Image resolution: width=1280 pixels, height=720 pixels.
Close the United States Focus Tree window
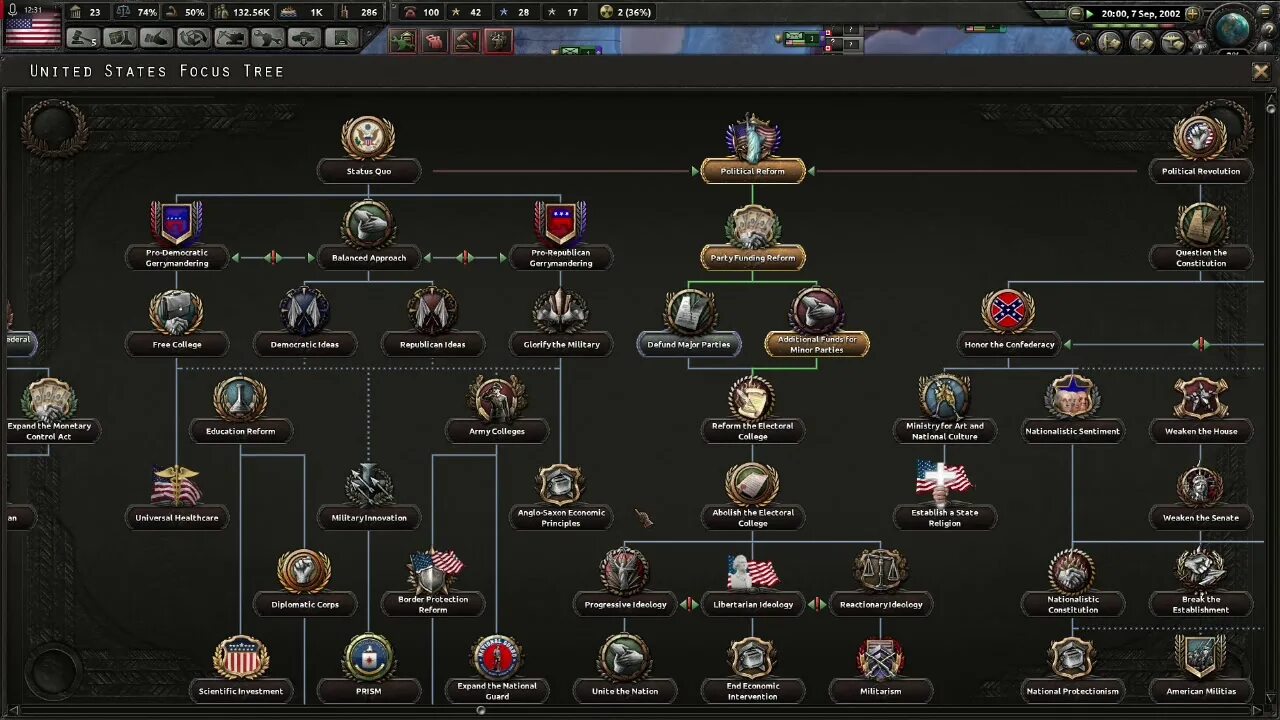click(1261, 71)
